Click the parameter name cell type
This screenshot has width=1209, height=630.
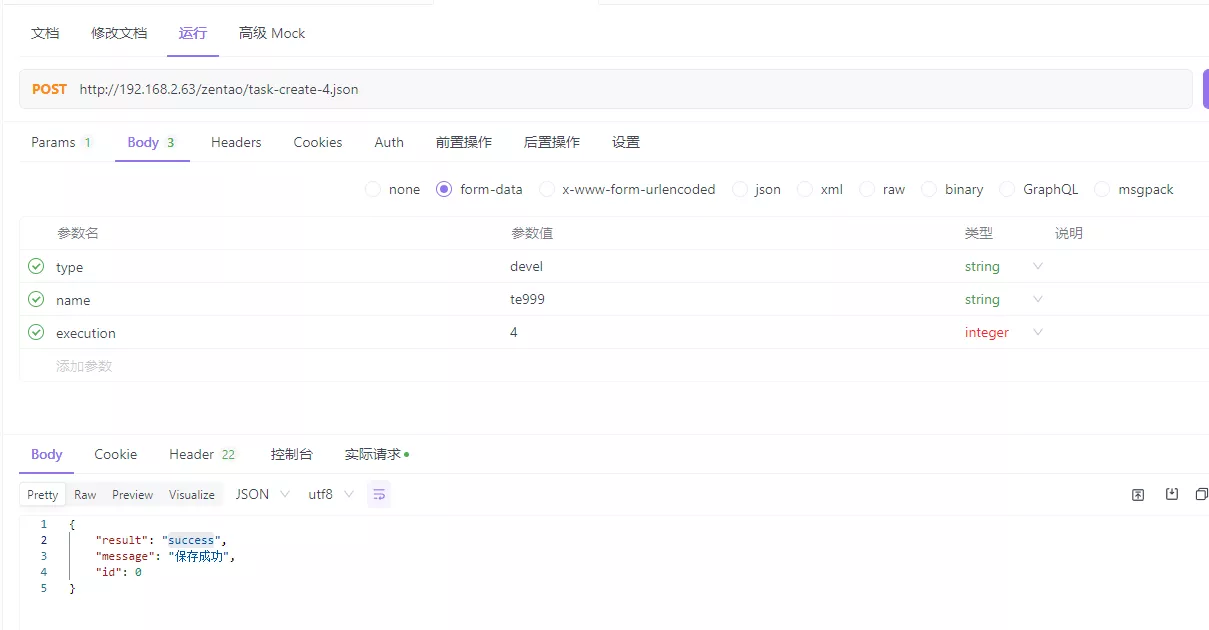pyautogui.click(x=70, y=267)
